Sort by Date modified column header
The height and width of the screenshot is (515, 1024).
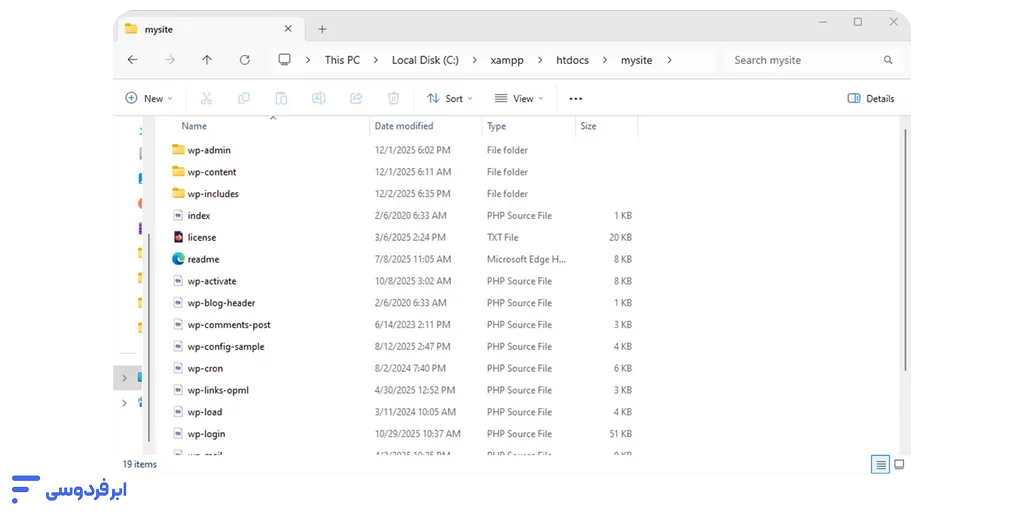click(404, 126)
